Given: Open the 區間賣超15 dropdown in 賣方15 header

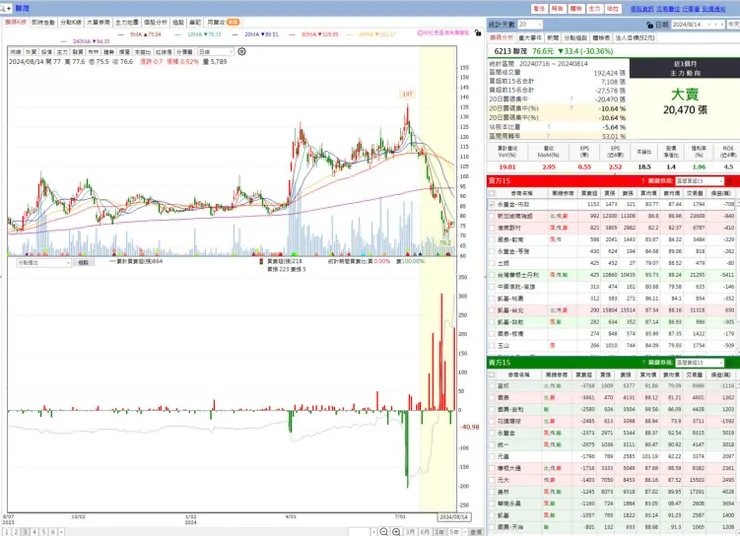Looking at the screenshot, I should tap(699, 362).
